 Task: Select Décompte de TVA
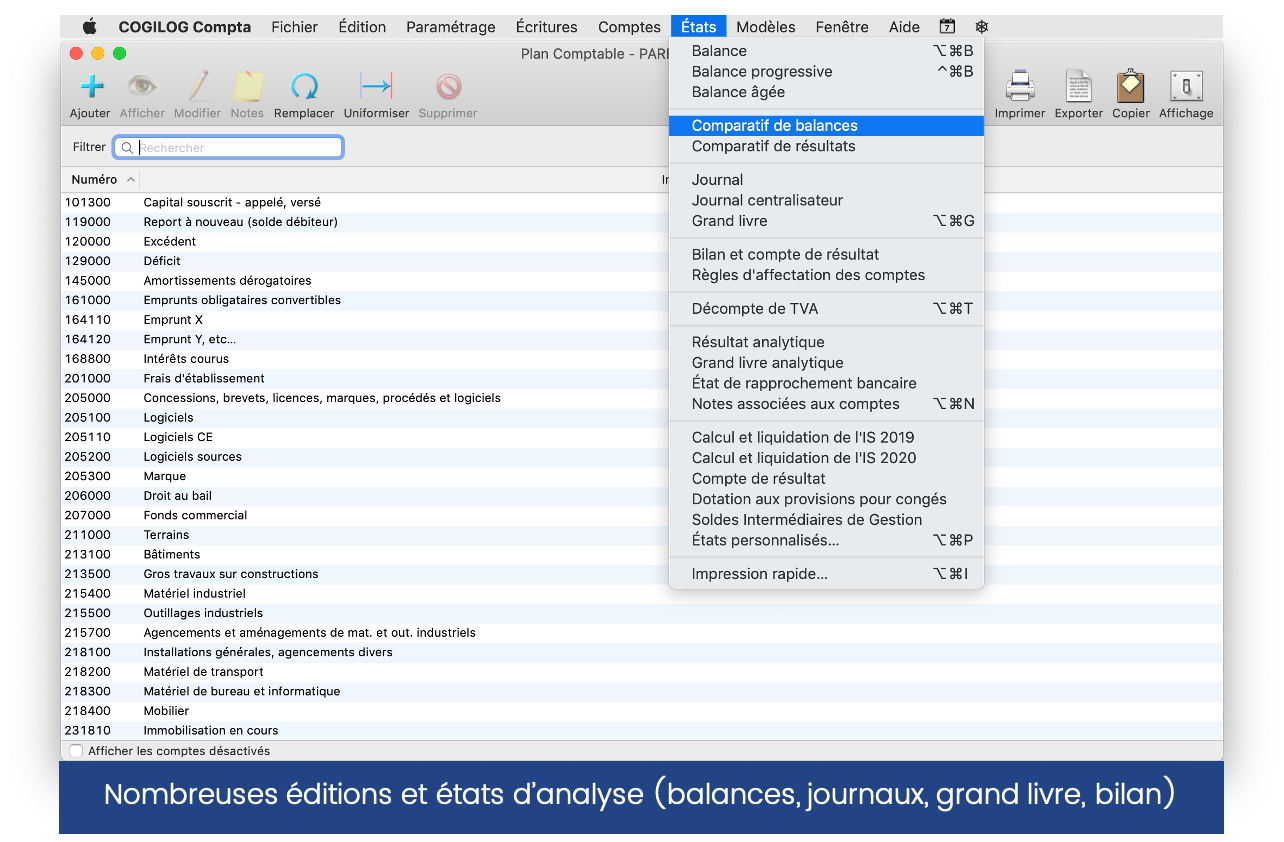(826, 309)
